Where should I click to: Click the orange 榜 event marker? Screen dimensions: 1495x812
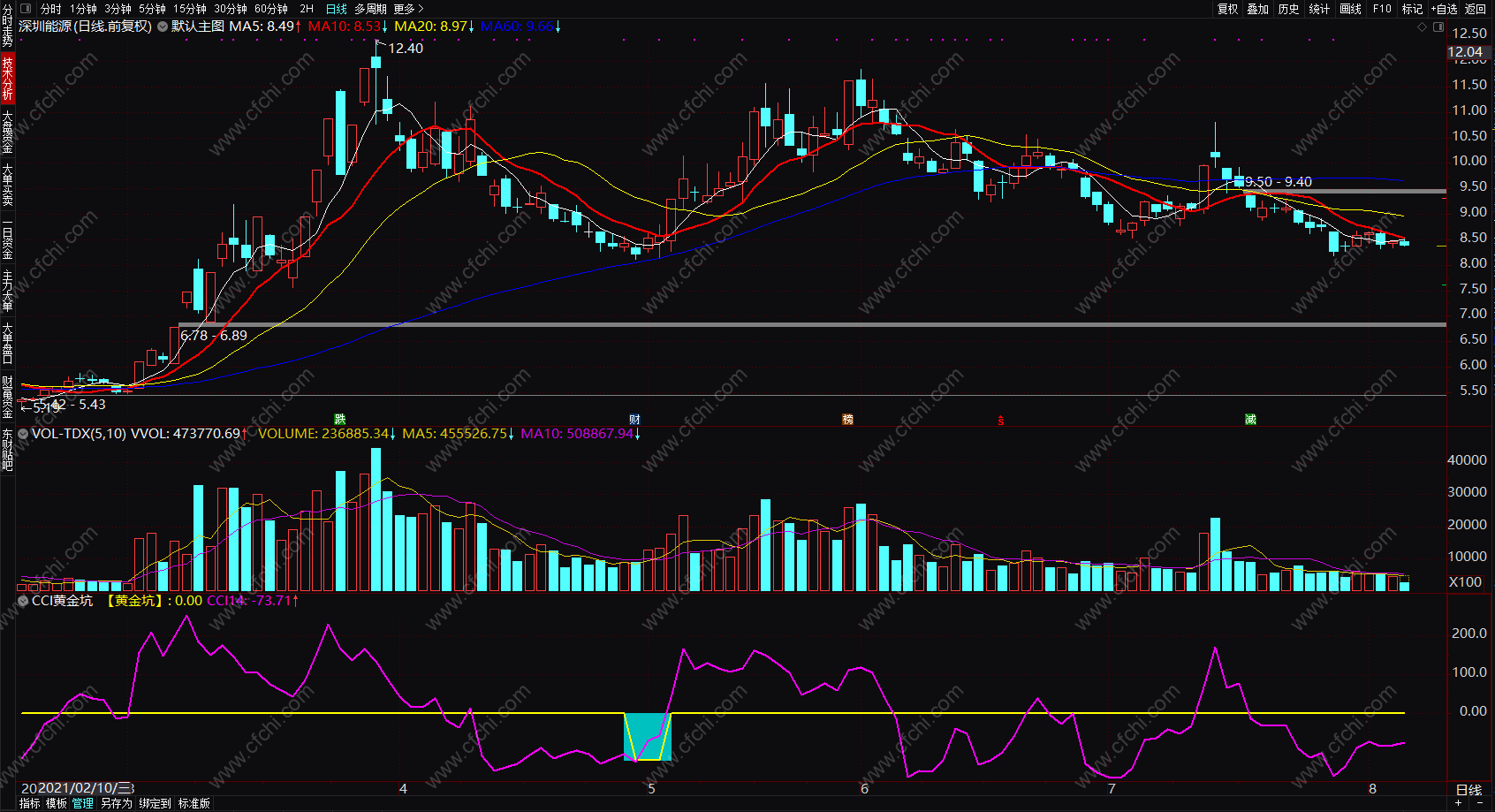coord(847,419)
